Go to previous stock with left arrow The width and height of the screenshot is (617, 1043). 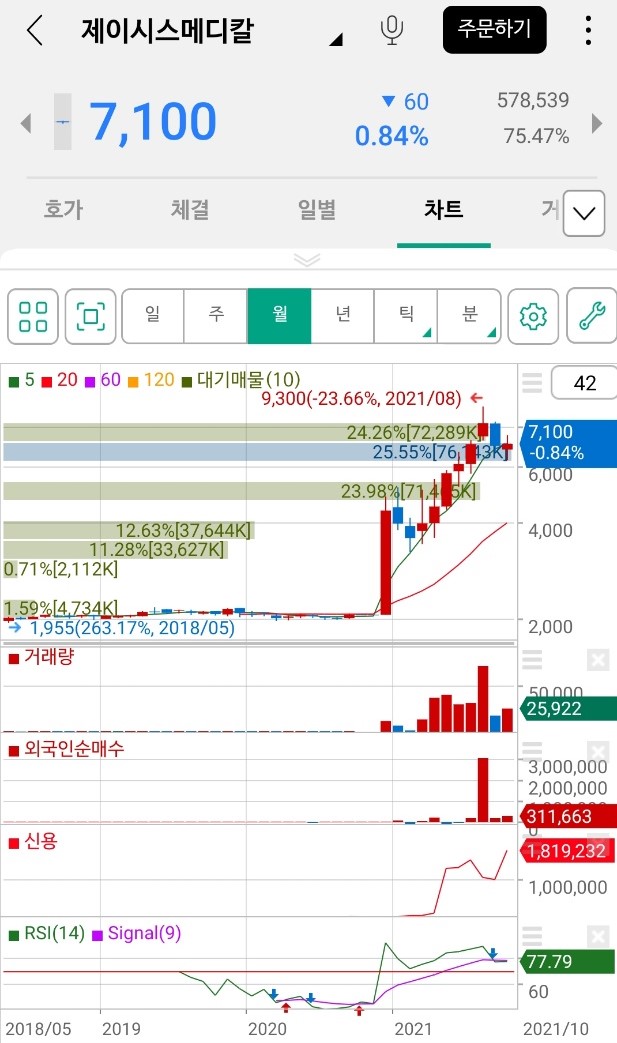pyautogui.click(x=26, y=123)
